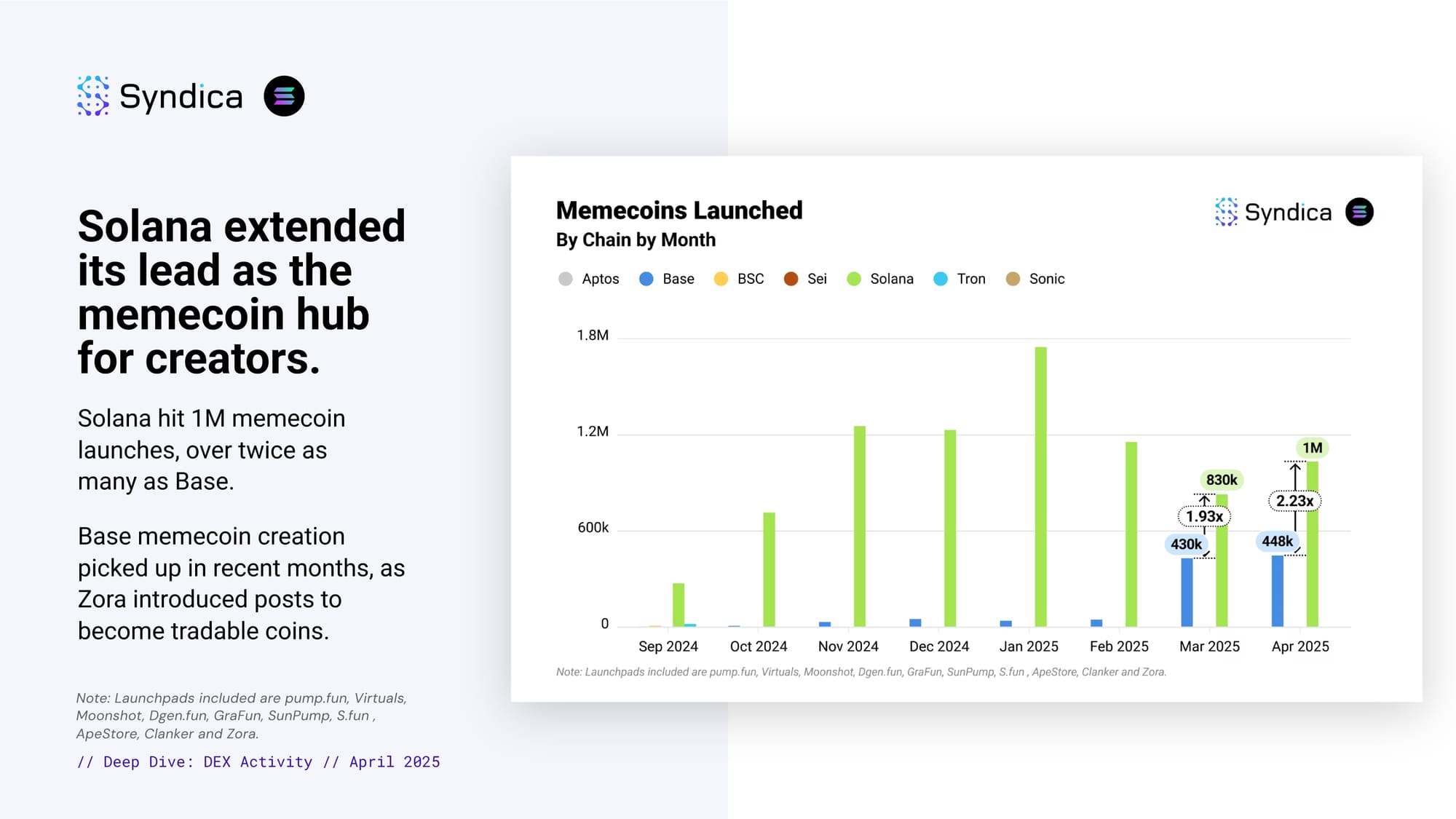
Task: Select the Aptos gray legend dot
Action: (x=566, y=279)
